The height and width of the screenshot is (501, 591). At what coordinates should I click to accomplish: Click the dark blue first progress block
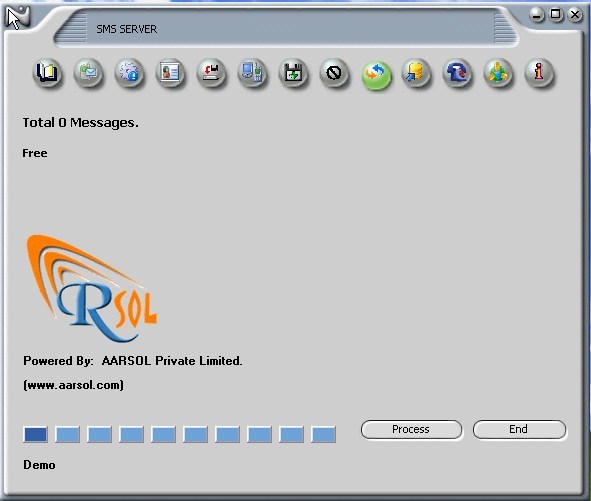click(x=35, y=434)
